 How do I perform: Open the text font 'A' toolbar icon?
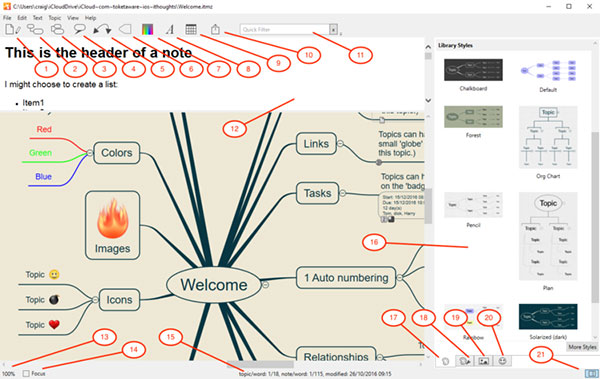170,29
